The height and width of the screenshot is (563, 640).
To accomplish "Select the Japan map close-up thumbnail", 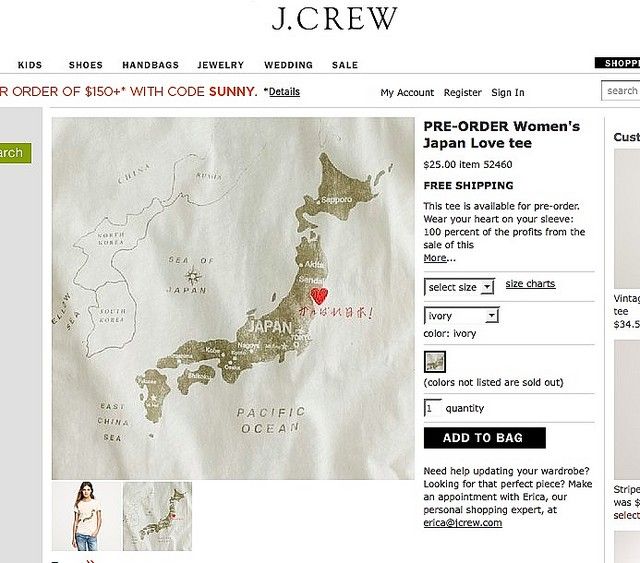I will pos(158,516).
